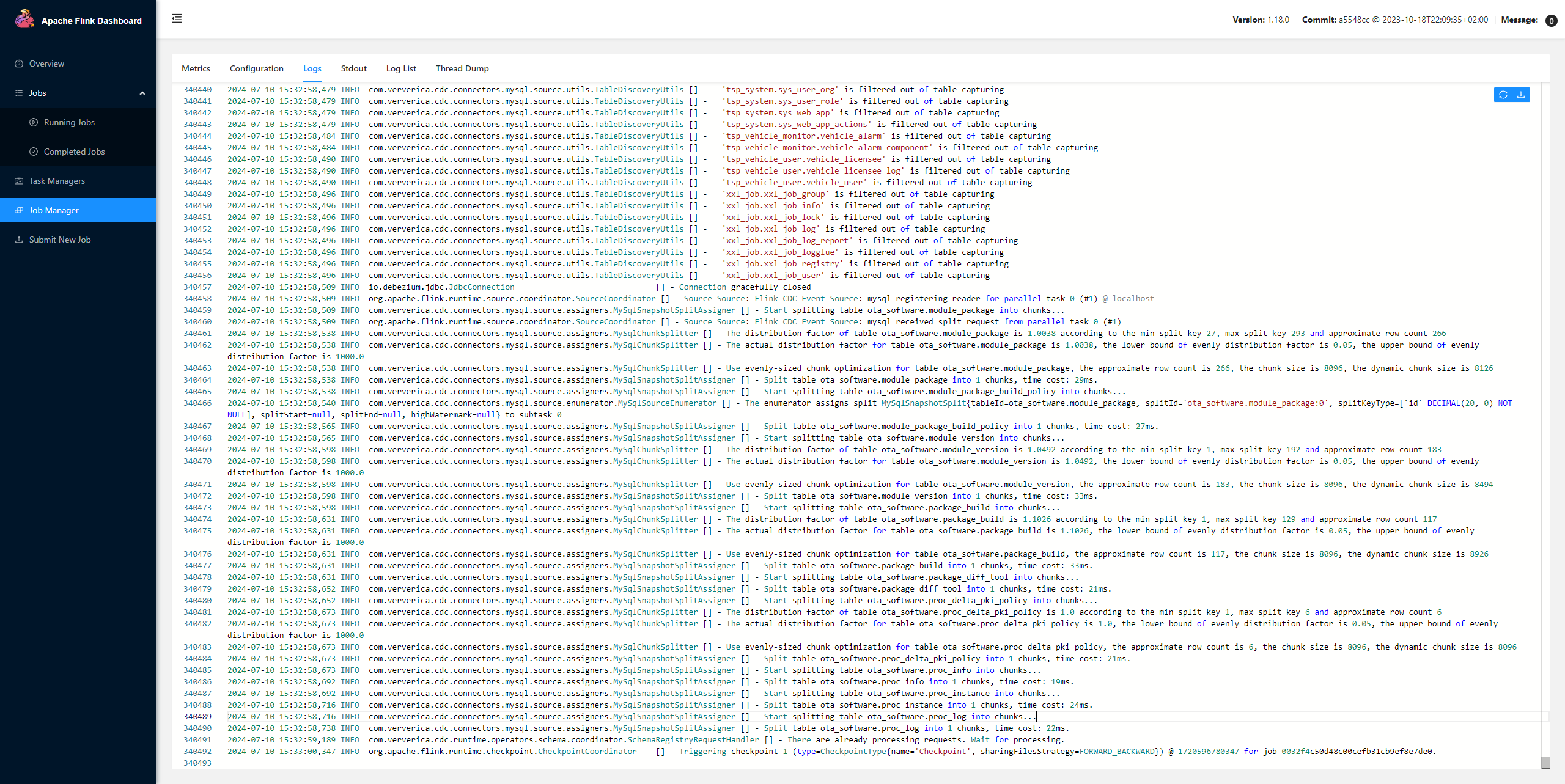Viewport: 1565px width, 784px height.
Task: Click log line number 340475
Action: click(197, 530)
